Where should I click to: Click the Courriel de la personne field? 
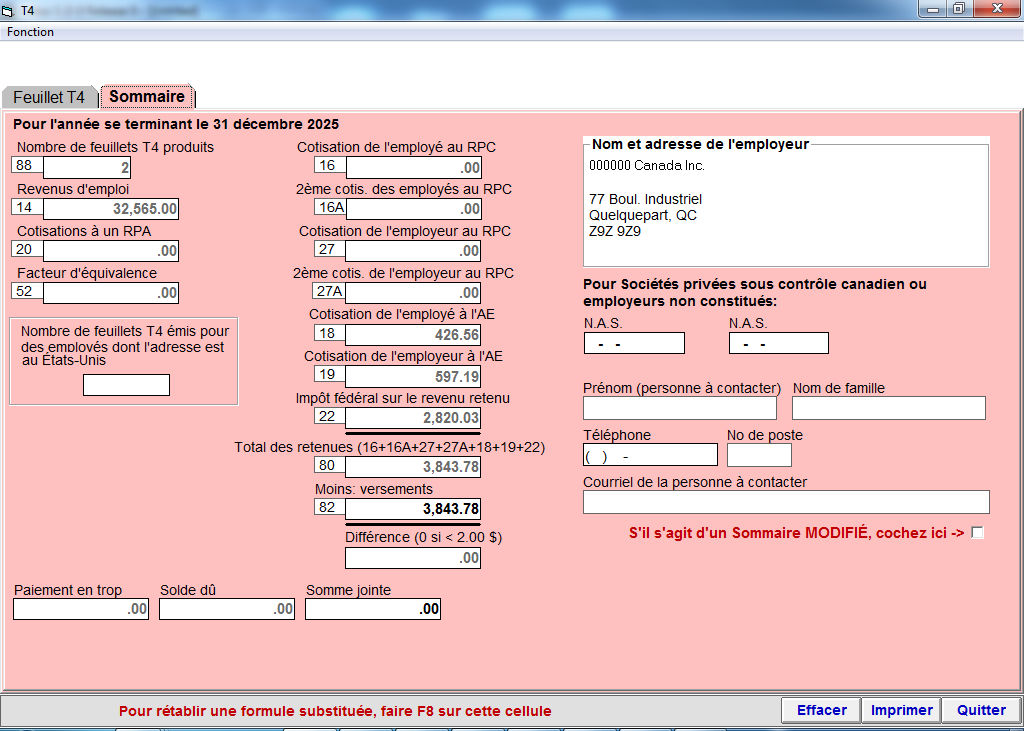click(x=786, y=502)
